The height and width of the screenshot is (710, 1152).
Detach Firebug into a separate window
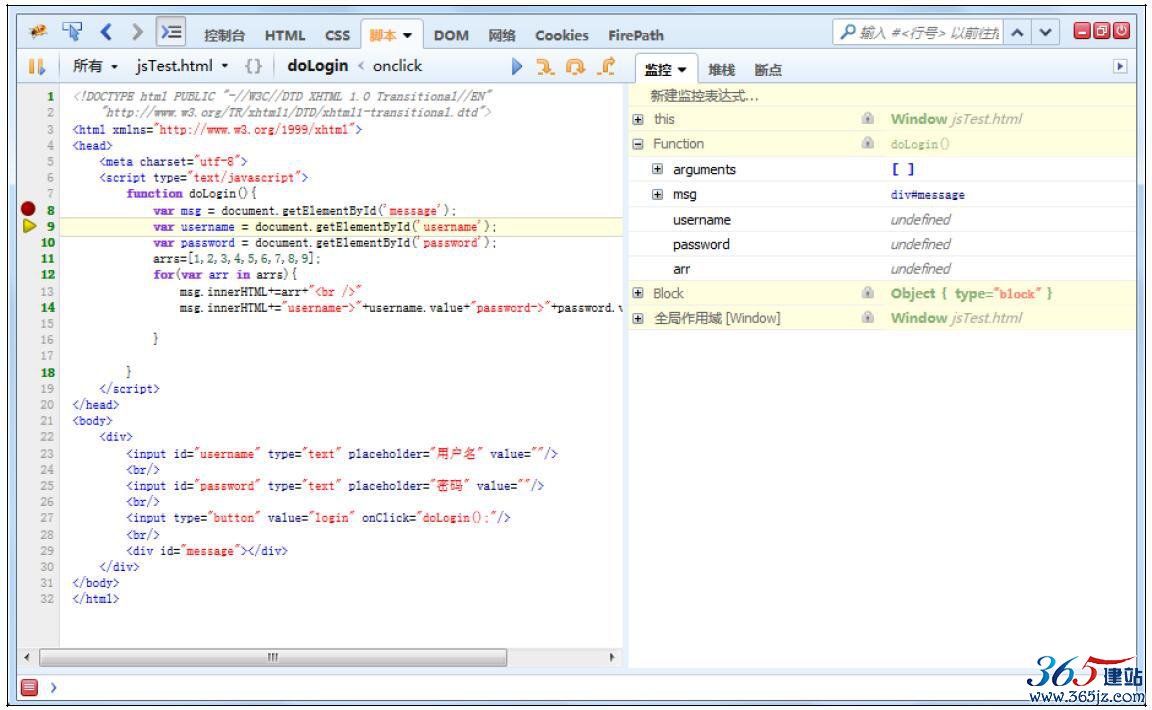tap(1101, 31)
